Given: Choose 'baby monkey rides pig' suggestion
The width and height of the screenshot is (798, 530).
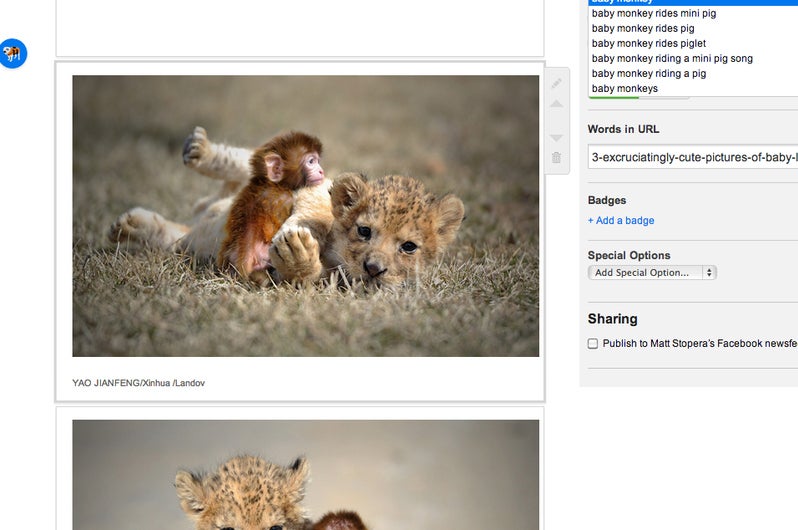Looking at the screenshot, I should click(643, 29).
